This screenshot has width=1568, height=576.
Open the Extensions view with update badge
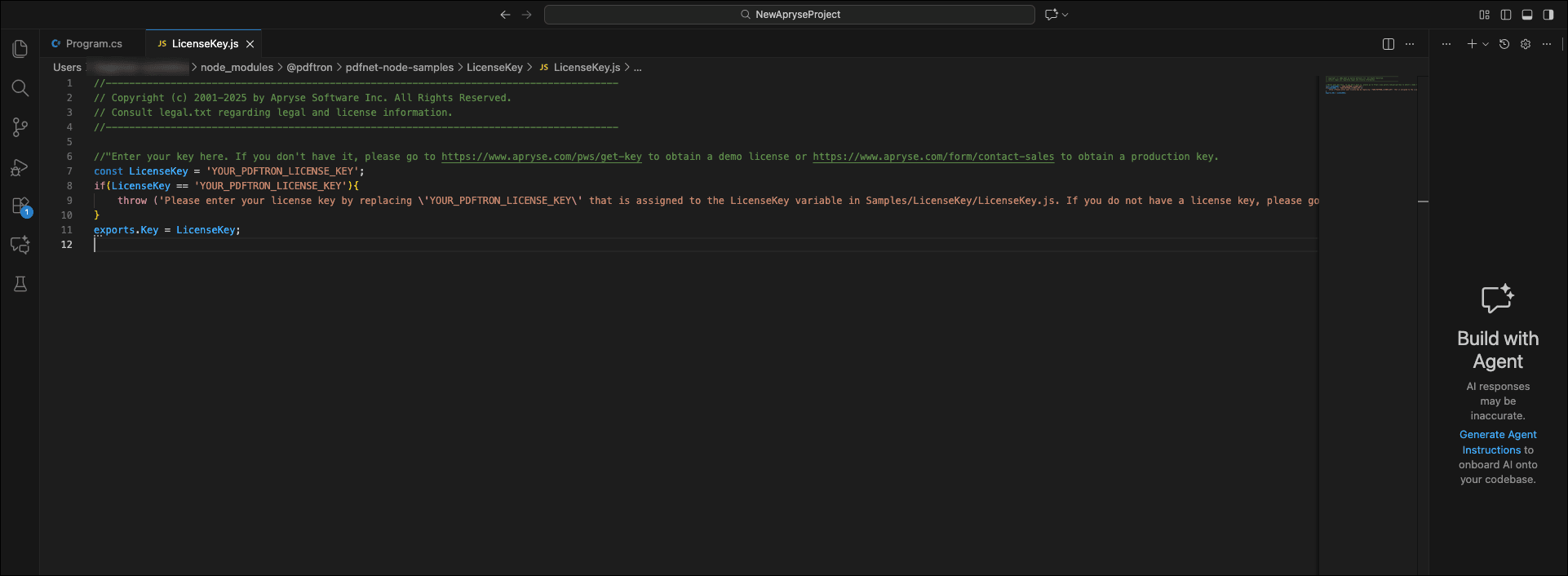coord(20,206)
